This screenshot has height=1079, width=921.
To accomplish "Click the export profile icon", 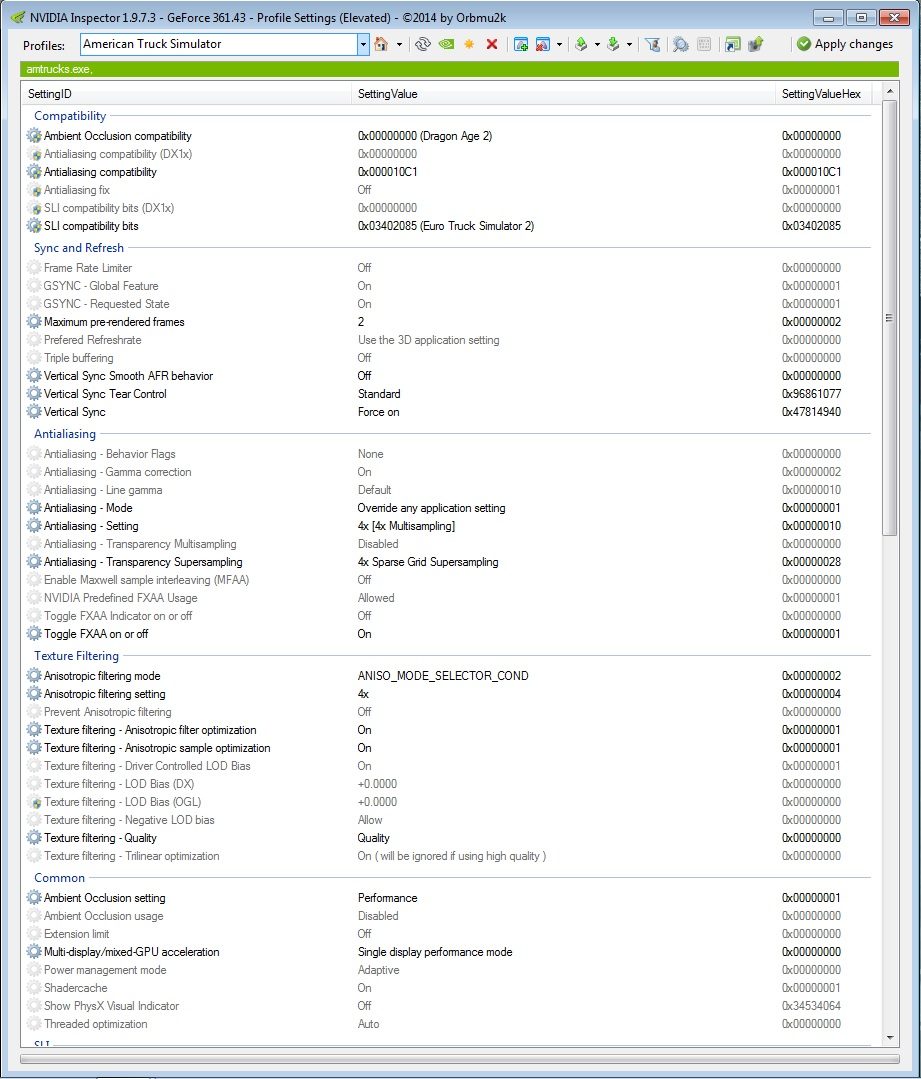I will click(581, 44).
